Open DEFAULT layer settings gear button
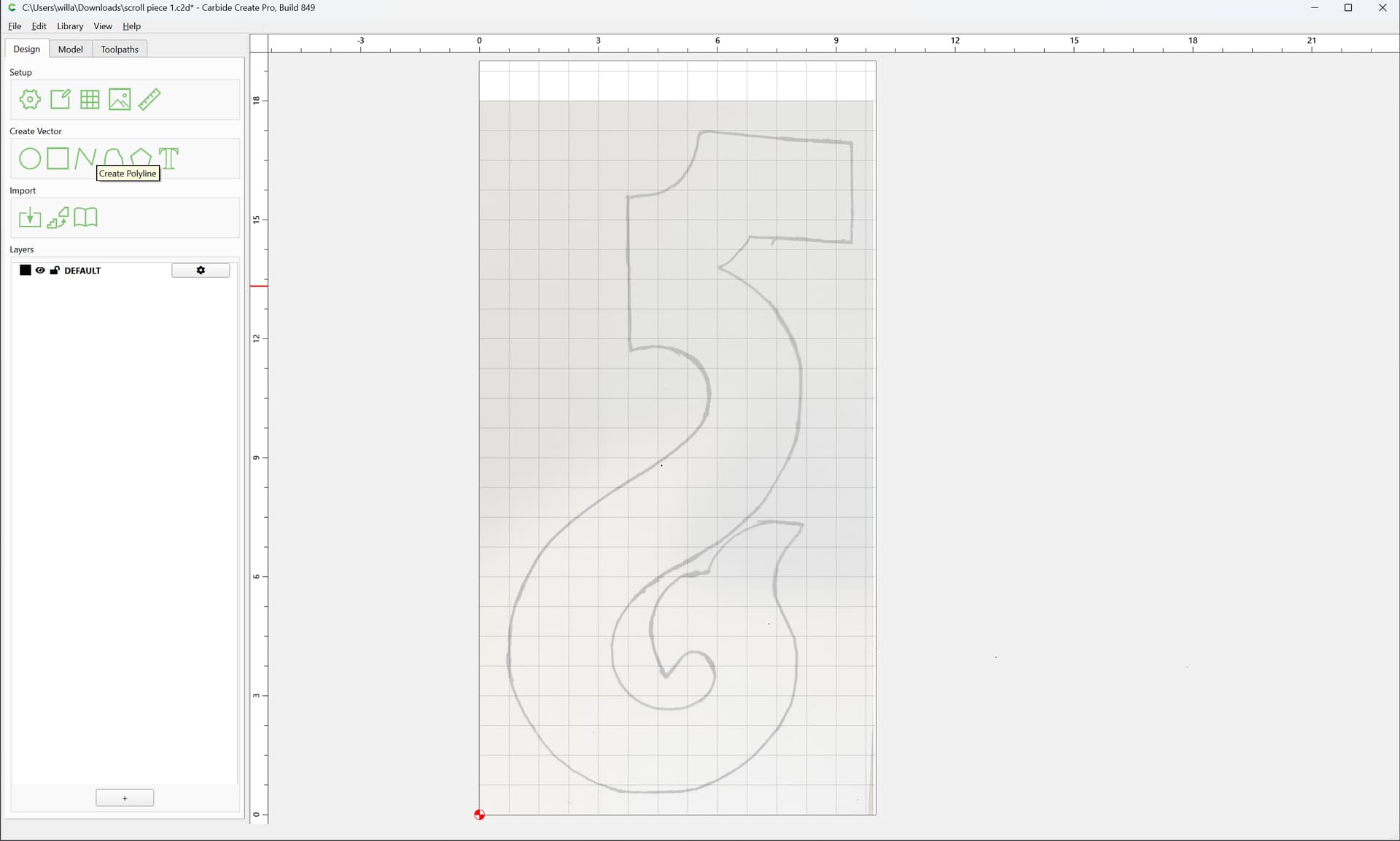Screen dimensions: 1400x841 [x=201, y=271]
